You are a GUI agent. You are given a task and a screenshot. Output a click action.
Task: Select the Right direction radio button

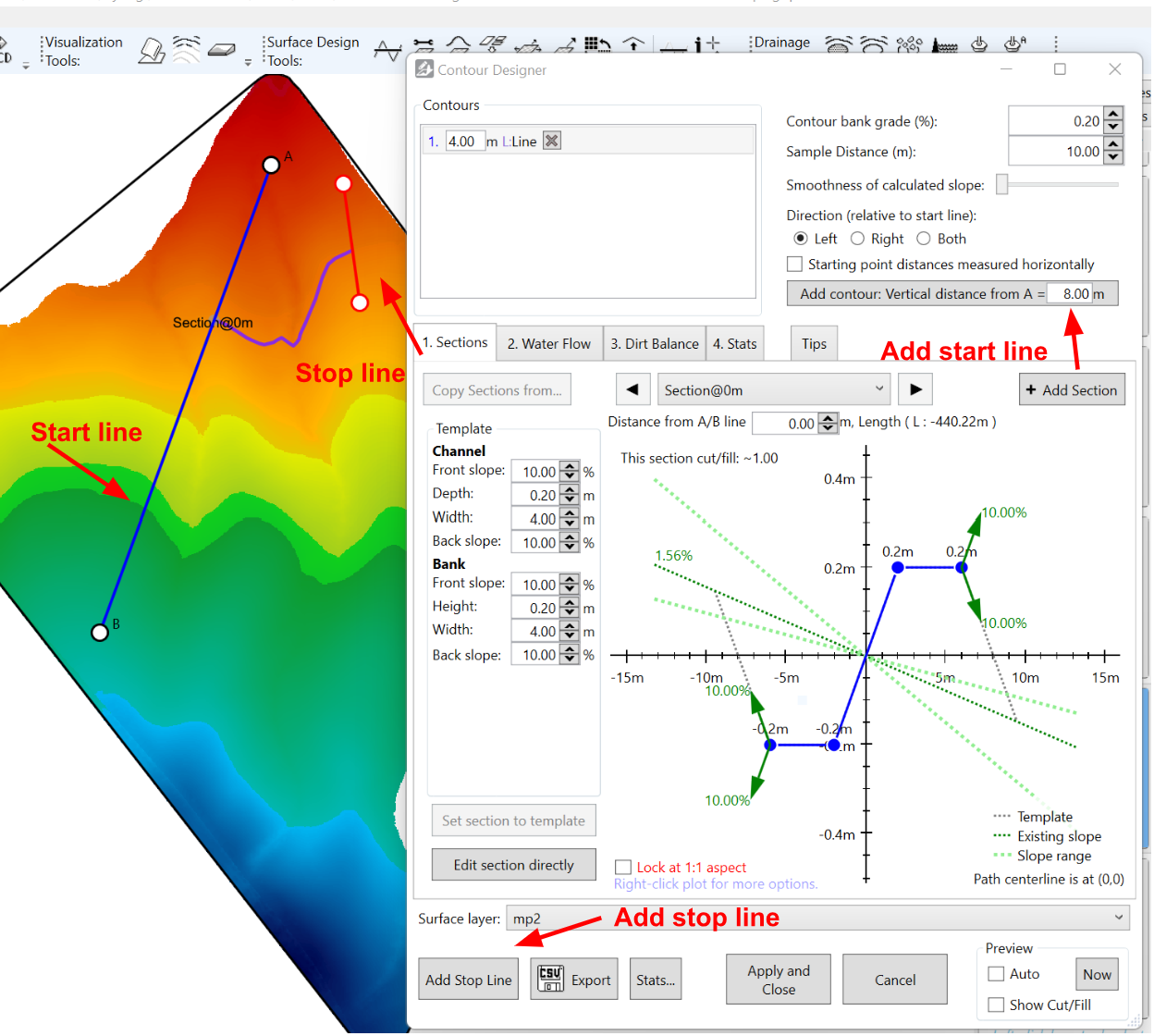(857, 239)
